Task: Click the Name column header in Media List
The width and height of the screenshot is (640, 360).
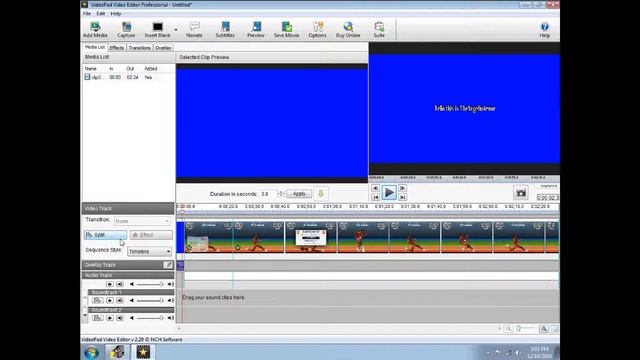Action: click(x=91, y=69)
